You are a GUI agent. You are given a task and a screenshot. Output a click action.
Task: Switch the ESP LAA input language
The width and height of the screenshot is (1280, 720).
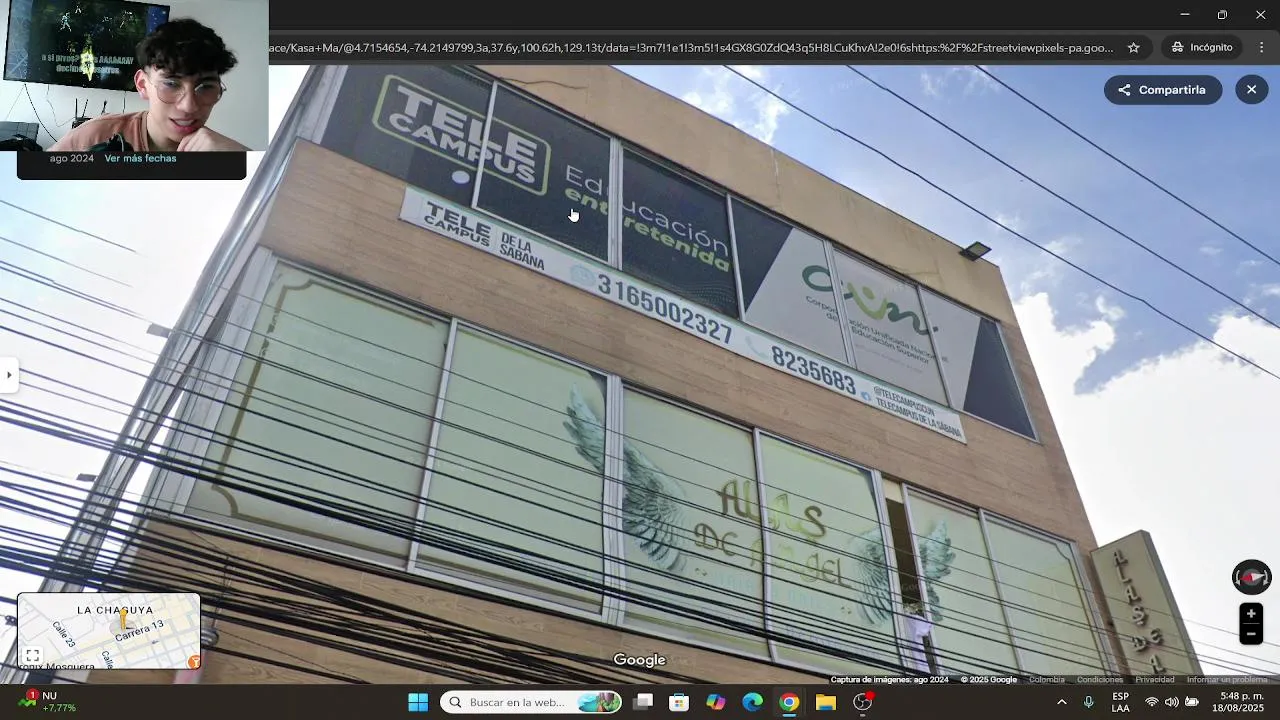coord(1121,702)
